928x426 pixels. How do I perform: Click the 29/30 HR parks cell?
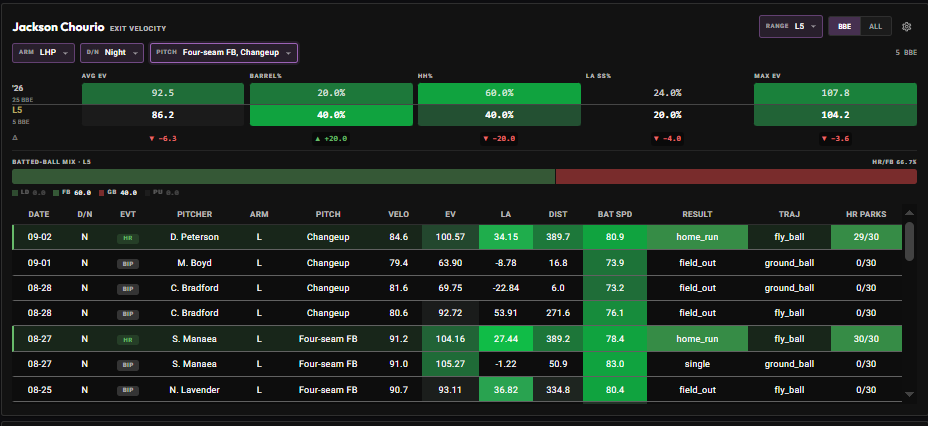coord(866,237)
